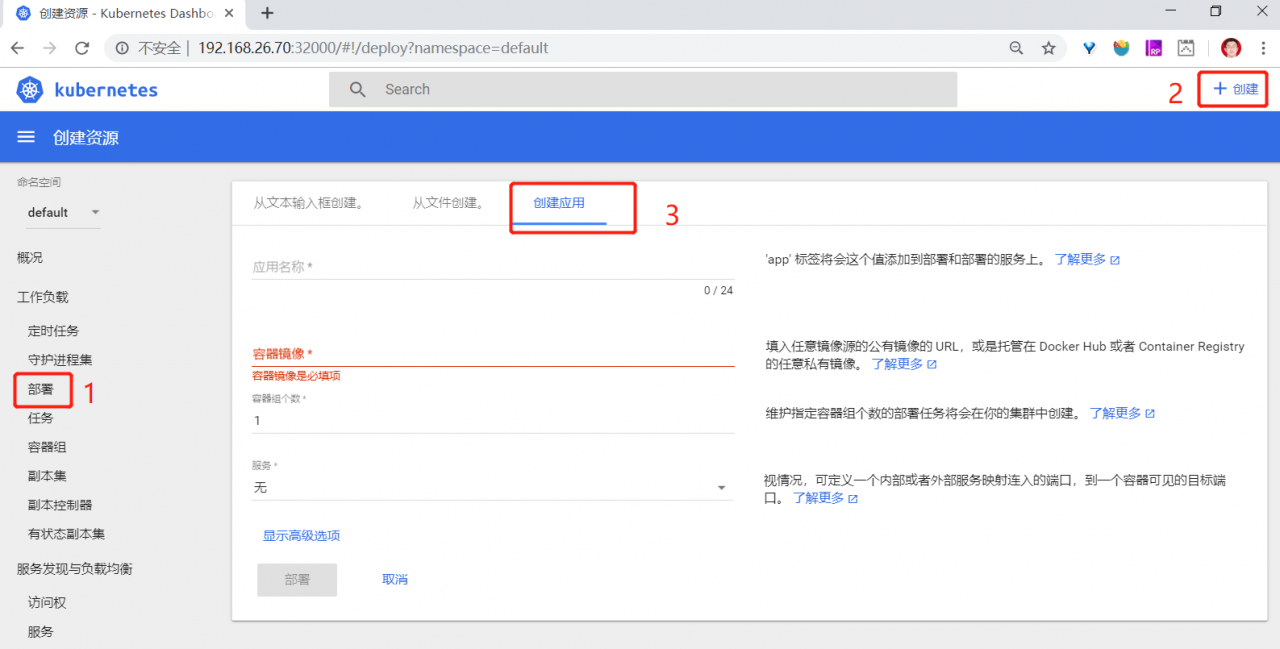The height and width of the screenshot is (649, 1280).
Task: Open a new browser tab with plus icon
Action: click(267, 13)
